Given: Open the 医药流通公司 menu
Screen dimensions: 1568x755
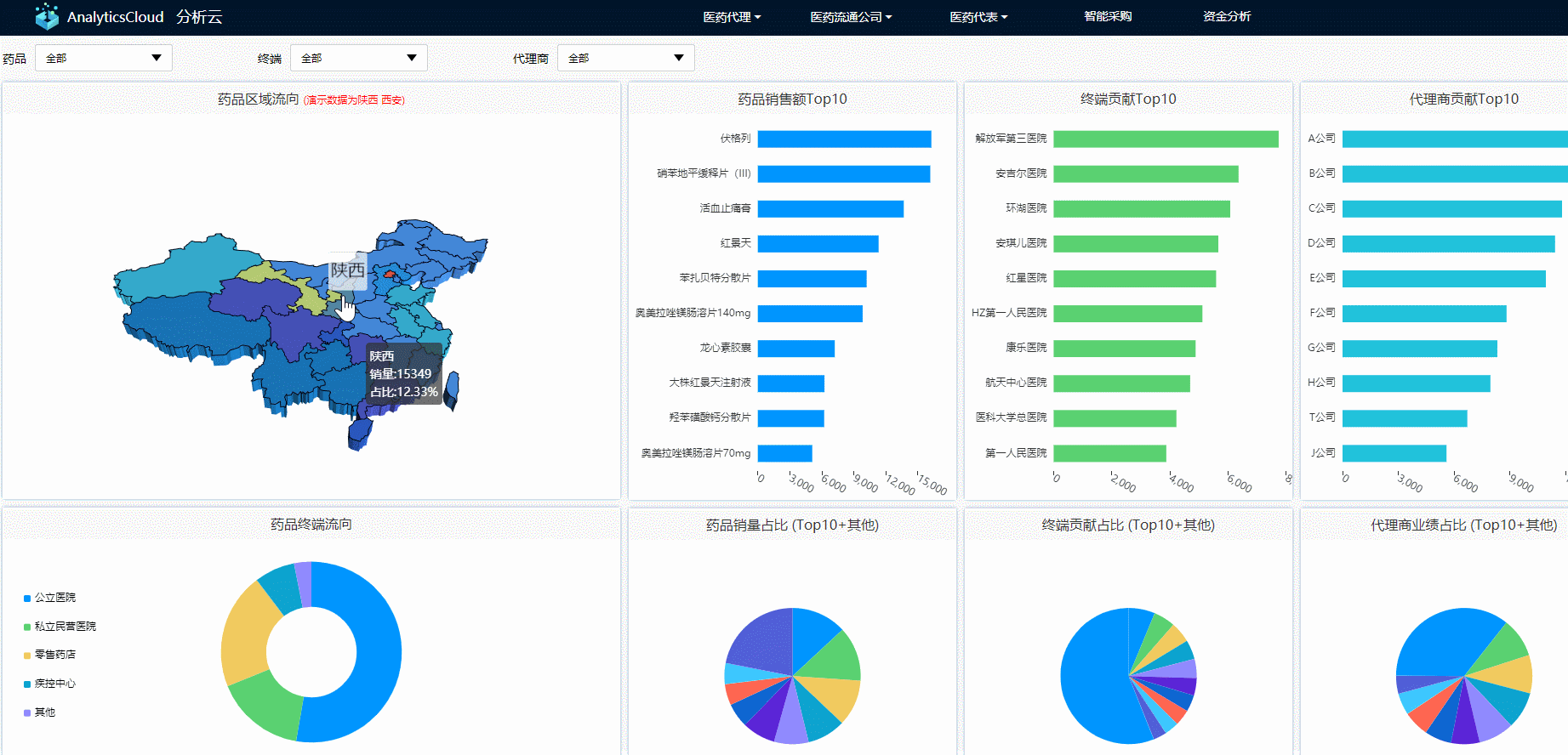Looking at the screenshot, I should [x=851, y=17].
